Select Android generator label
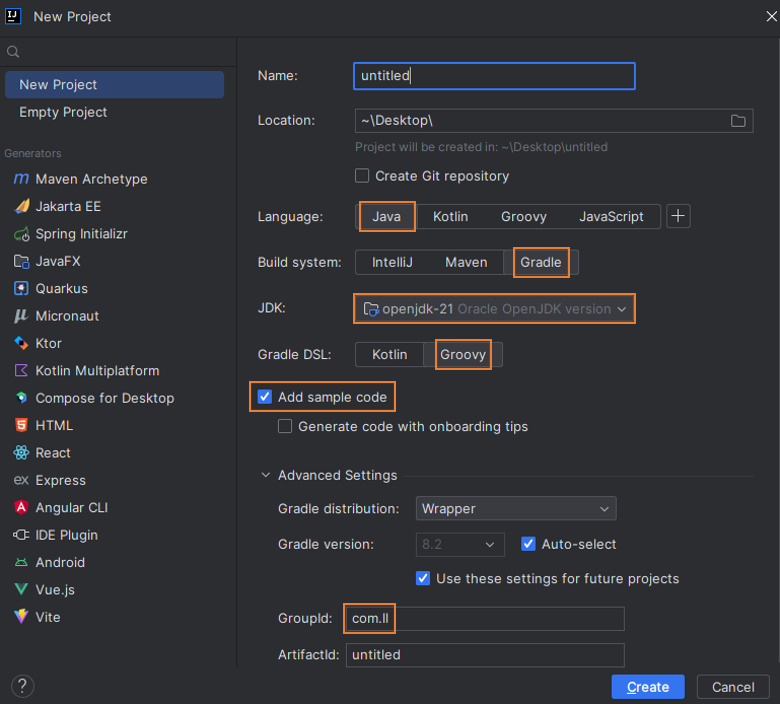780x704 pixels. 60,562
